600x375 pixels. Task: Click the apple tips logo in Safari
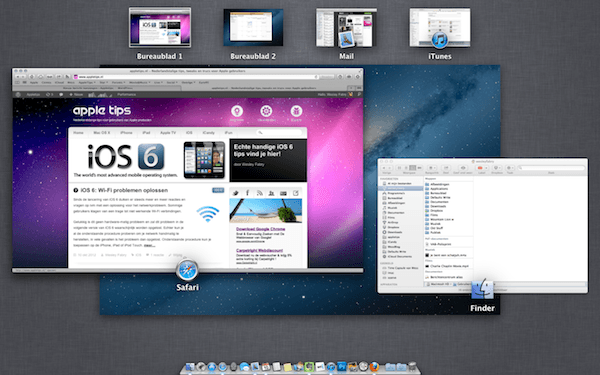(x=102, y=111)
